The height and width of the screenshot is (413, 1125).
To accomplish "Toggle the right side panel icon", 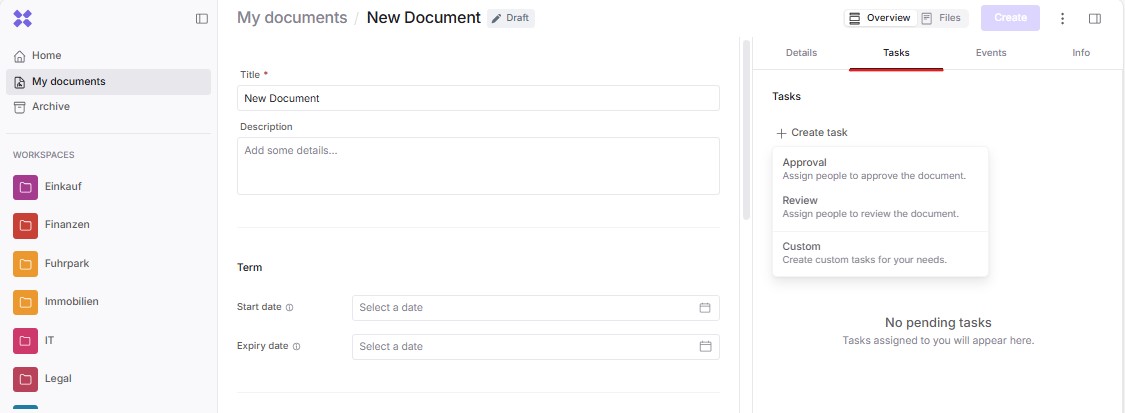I will point(1095,18).
